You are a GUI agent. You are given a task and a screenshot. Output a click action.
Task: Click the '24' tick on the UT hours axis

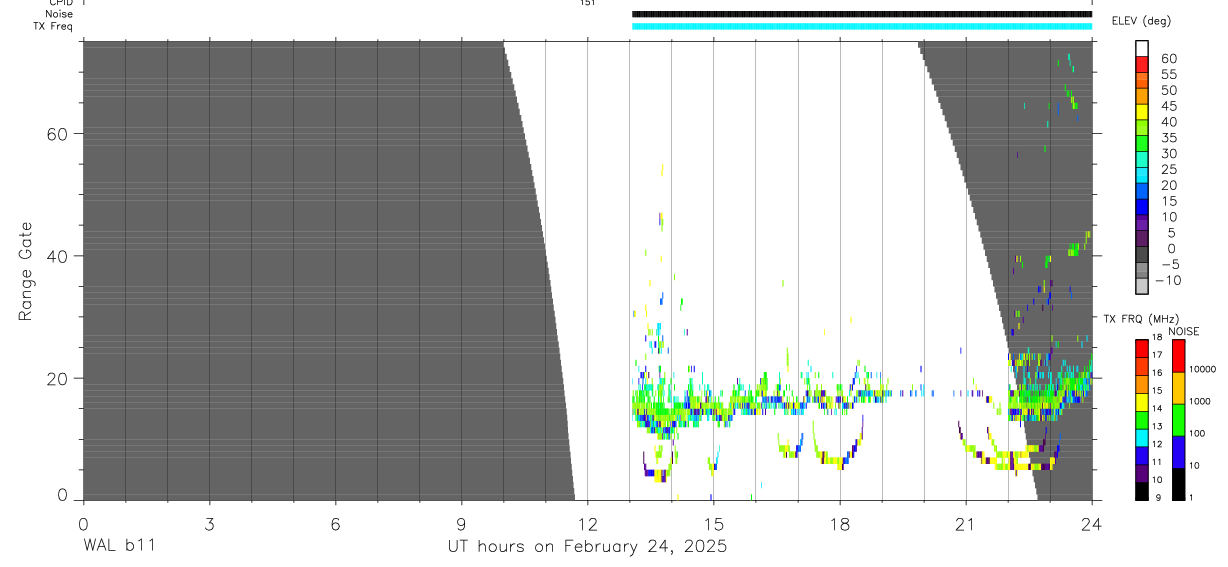point(1092,523)
